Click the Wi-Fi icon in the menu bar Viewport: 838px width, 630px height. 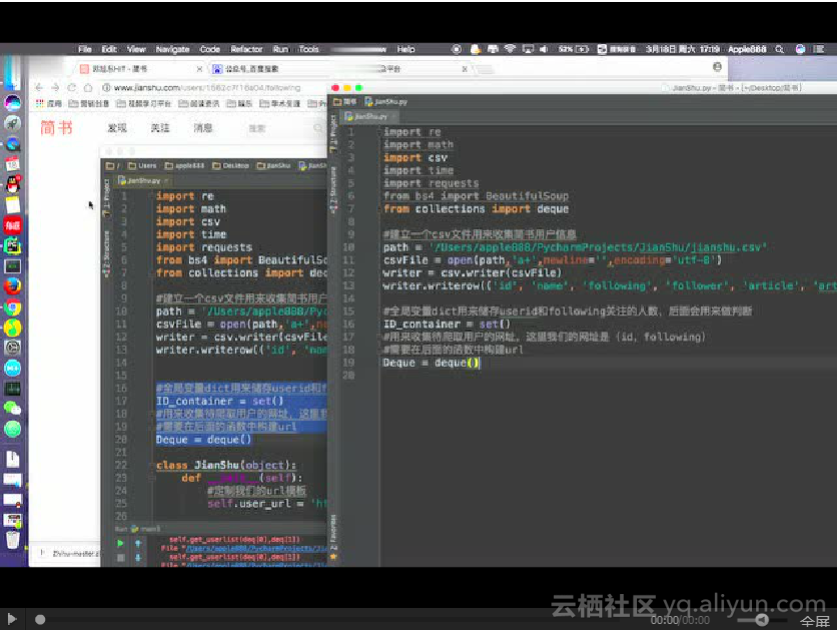click(510, 49)
